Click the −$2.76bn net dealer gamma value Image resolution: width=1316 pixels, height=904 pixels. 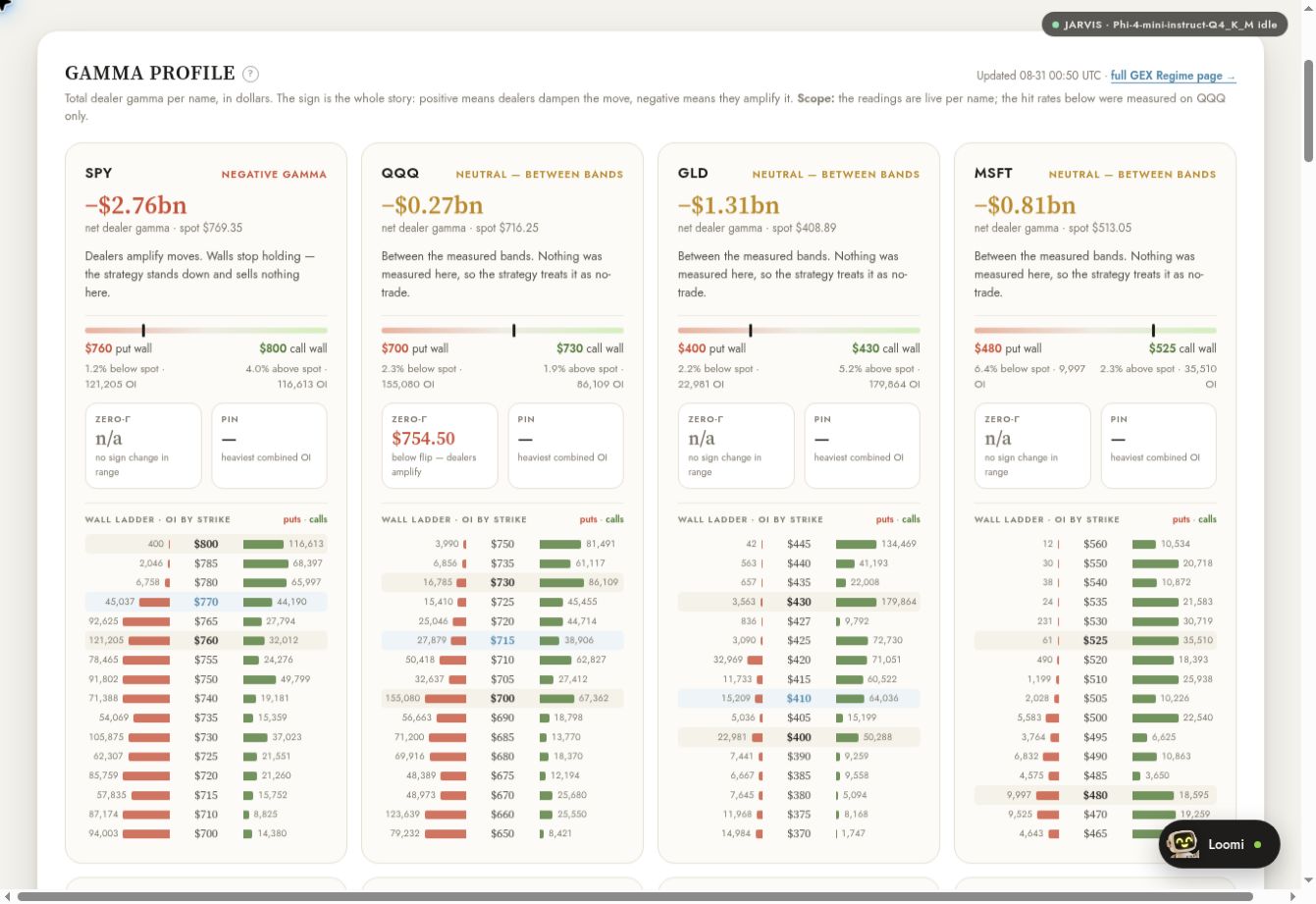coord(135,205)
